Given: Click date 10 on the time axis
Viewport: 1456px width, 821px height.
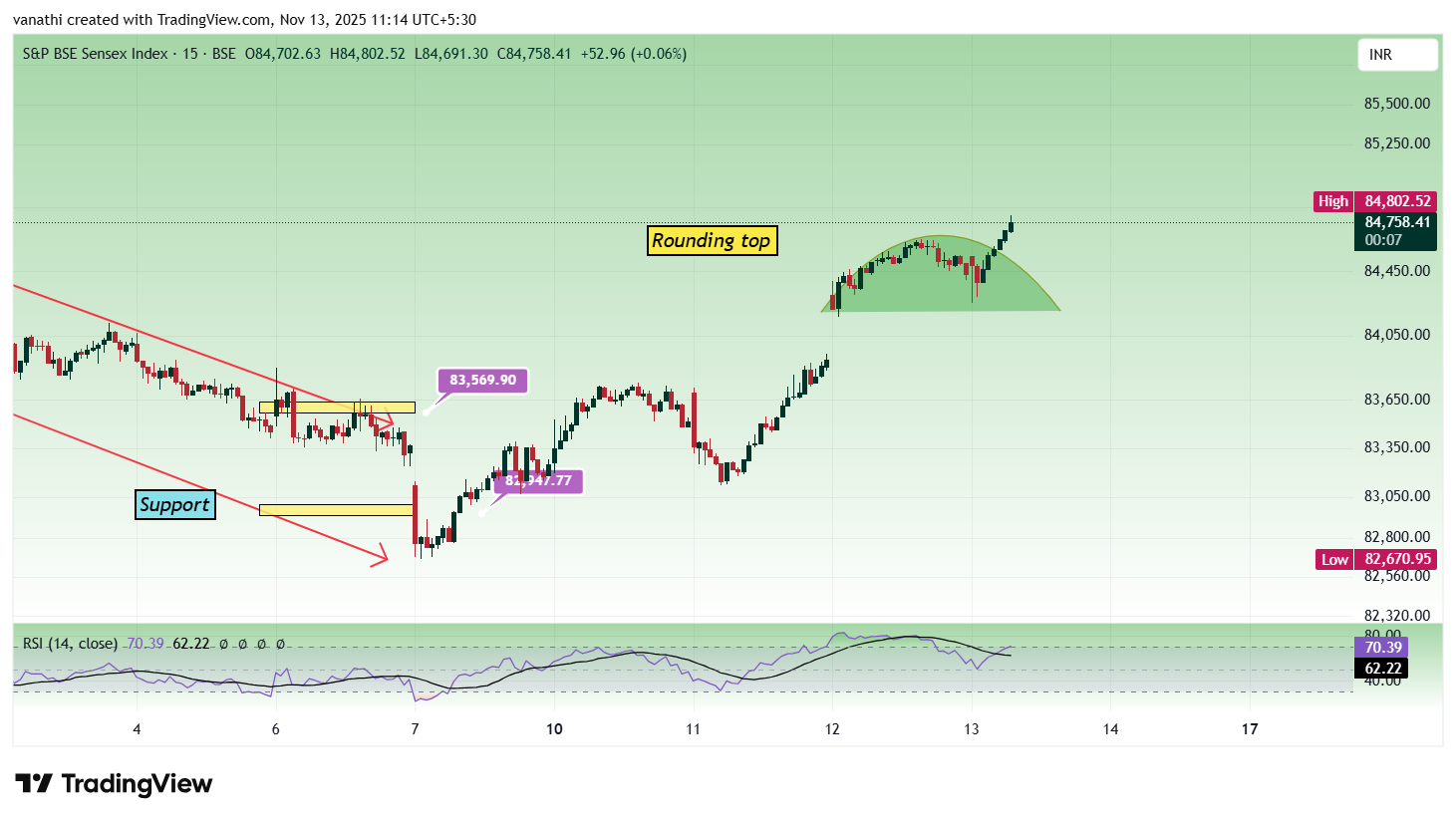Looking at the screenshot, I should coord(554,729).
